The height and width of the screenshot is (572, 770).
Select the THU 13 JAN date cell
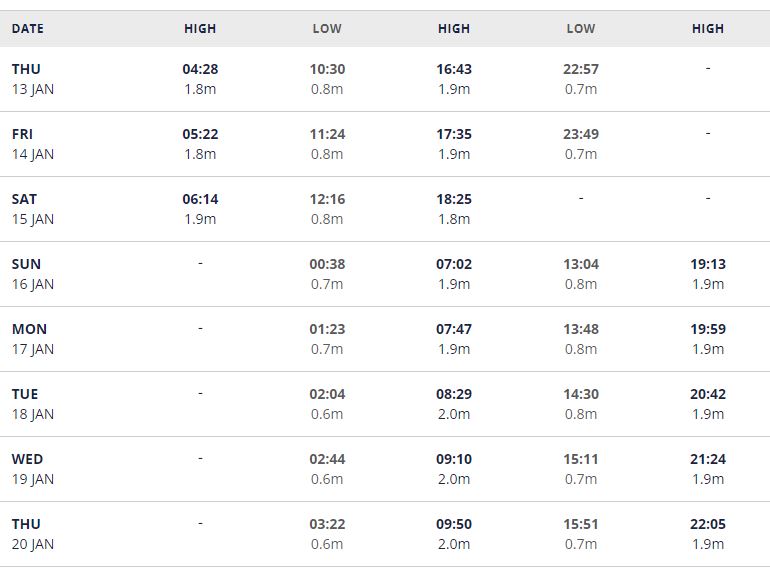(33, 79)
